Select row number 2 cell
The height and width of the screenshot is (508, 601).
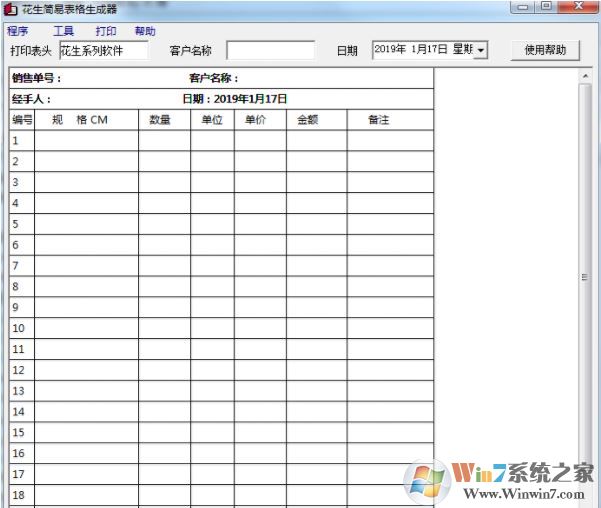(x=22, y=161)
